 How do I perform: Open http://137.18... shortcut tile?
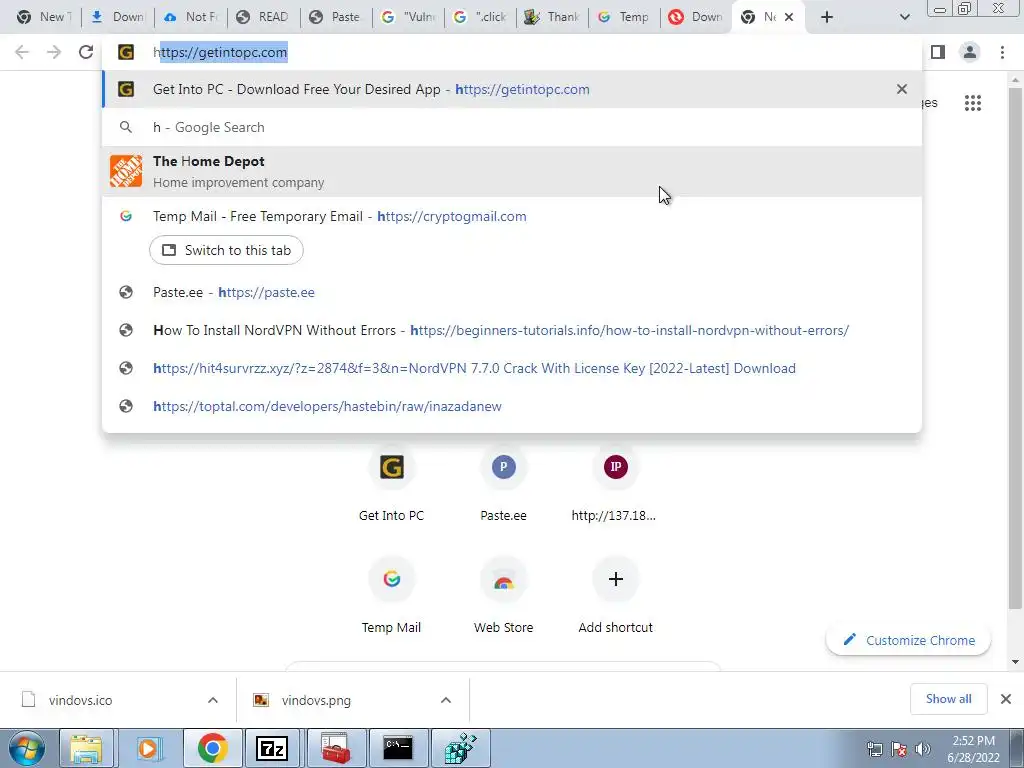615,485
